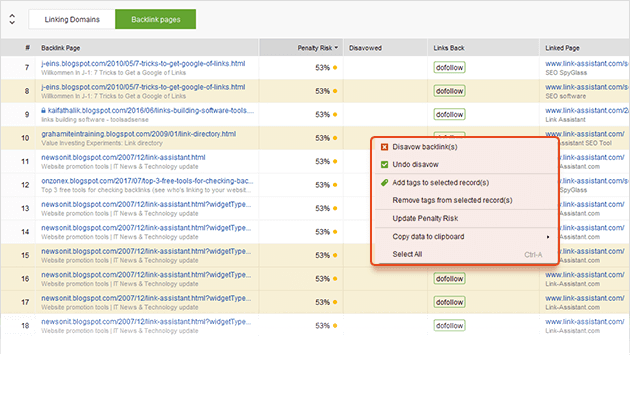This screenshot has height=399, width=630.
Task: Open the grahamiteintraining.blogspot.com link-directory link
Action: [x=139, y=134]
